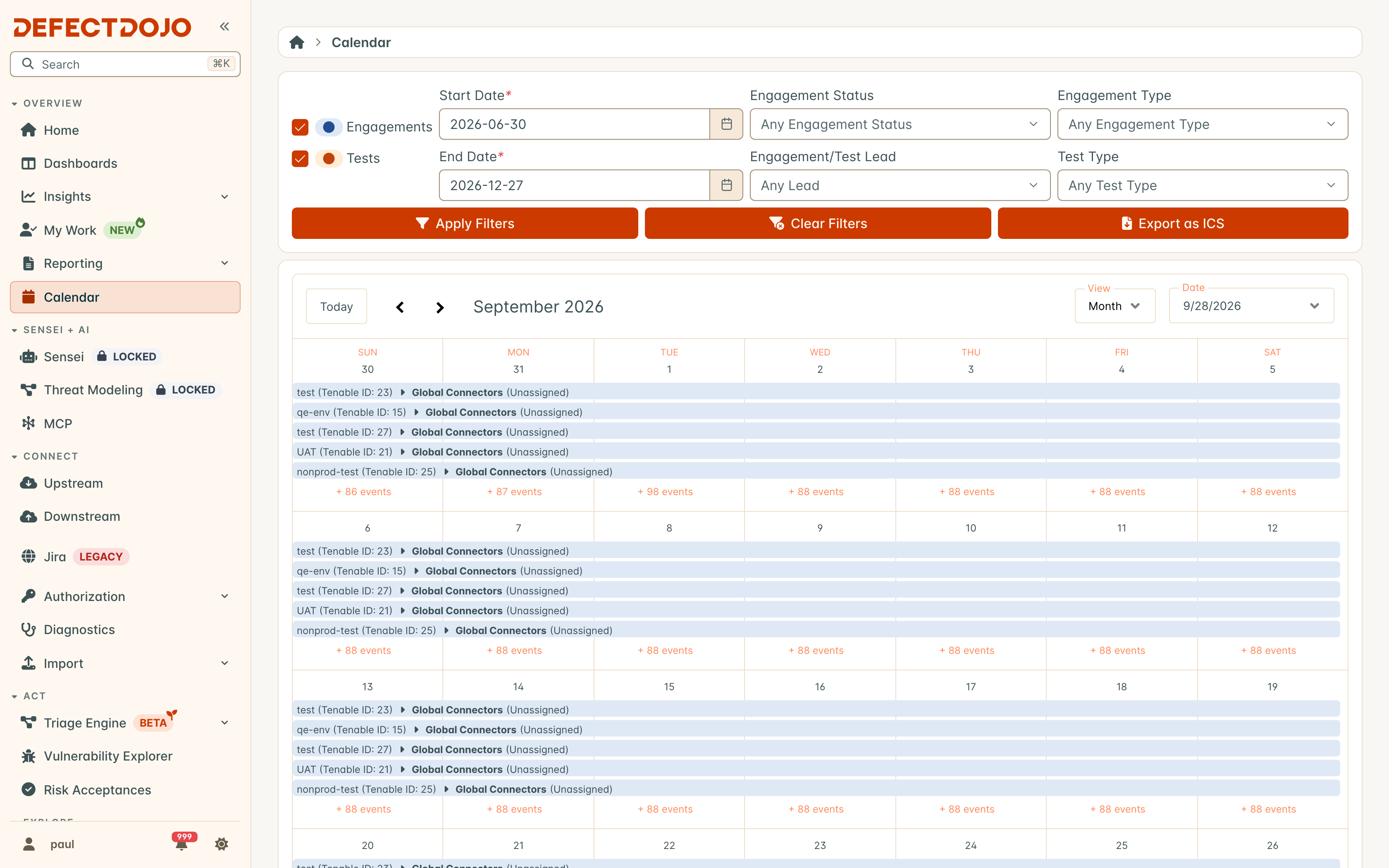The image size is (1389, 868).
Task: Uncheck the Tests checkbox
Action: (300, 158)
